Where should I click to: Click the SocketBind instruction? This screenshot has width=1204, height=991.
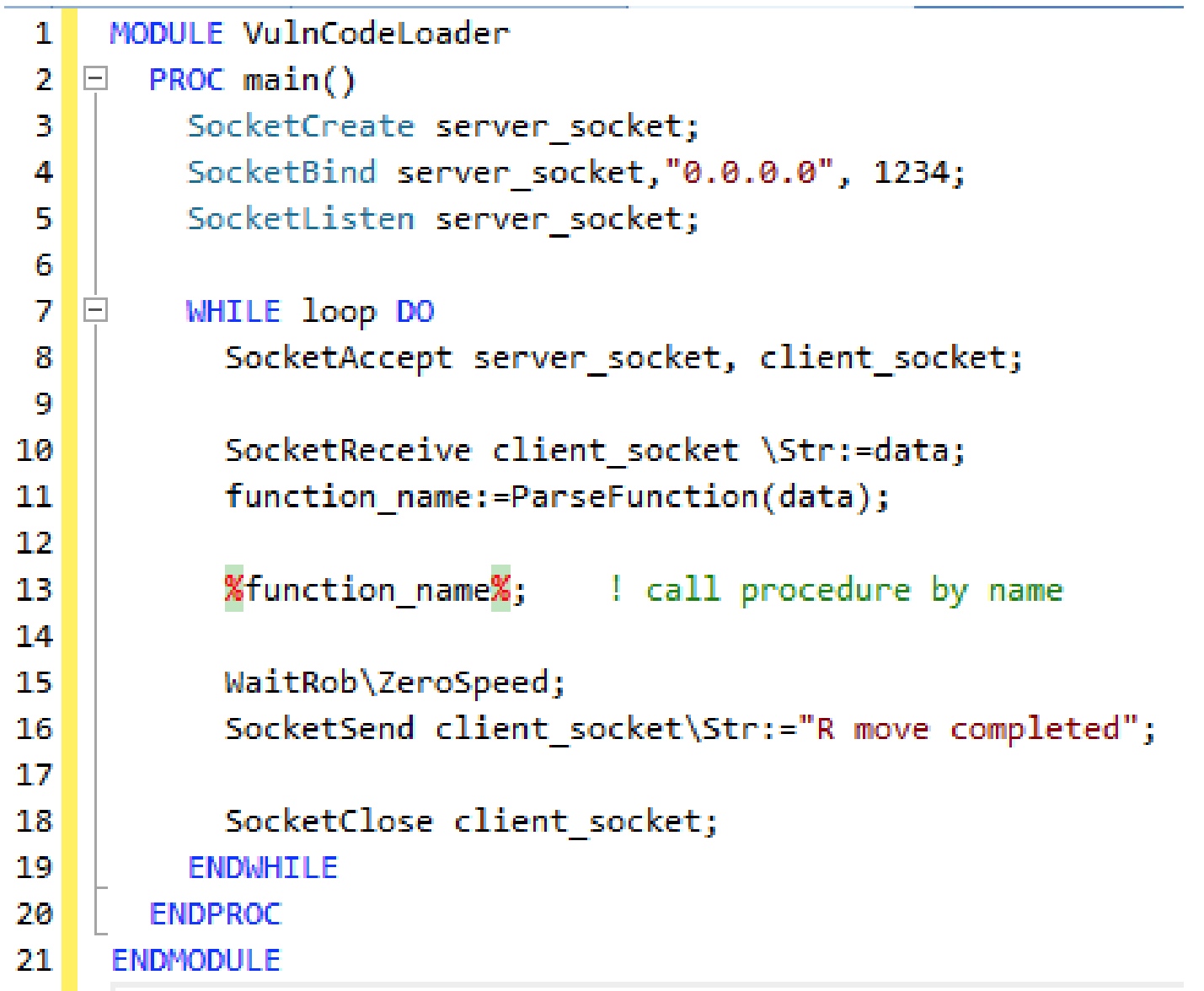pyautogui.click(x=281, y=172)
